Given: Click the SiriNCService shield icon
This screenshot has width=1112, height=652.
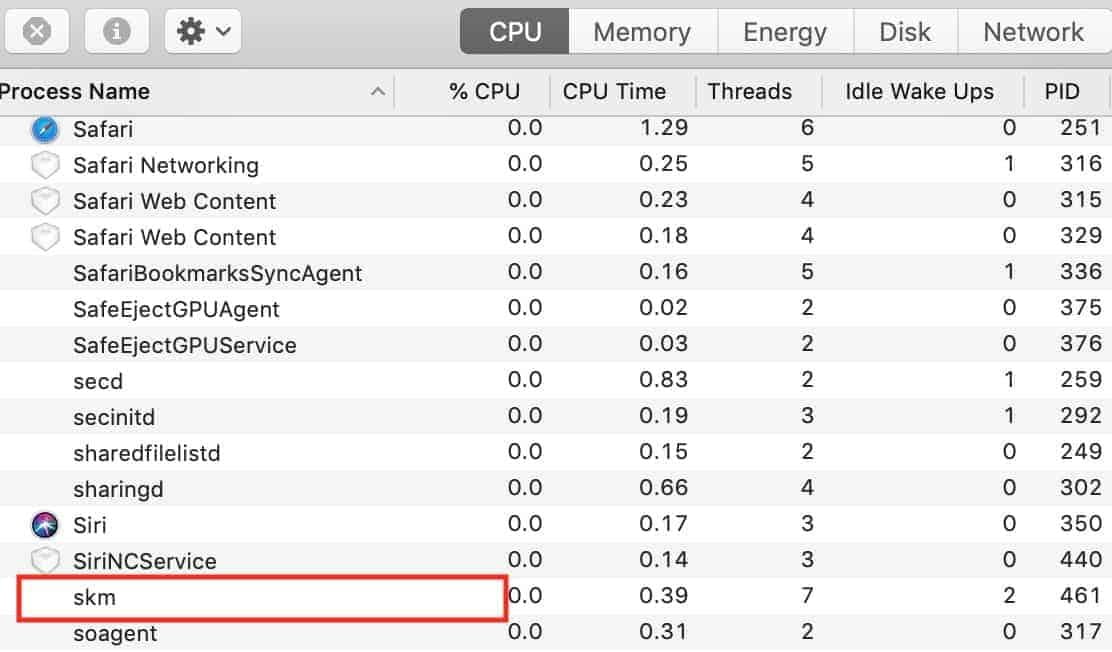Looking at the screenshot, I should point(45,560).
